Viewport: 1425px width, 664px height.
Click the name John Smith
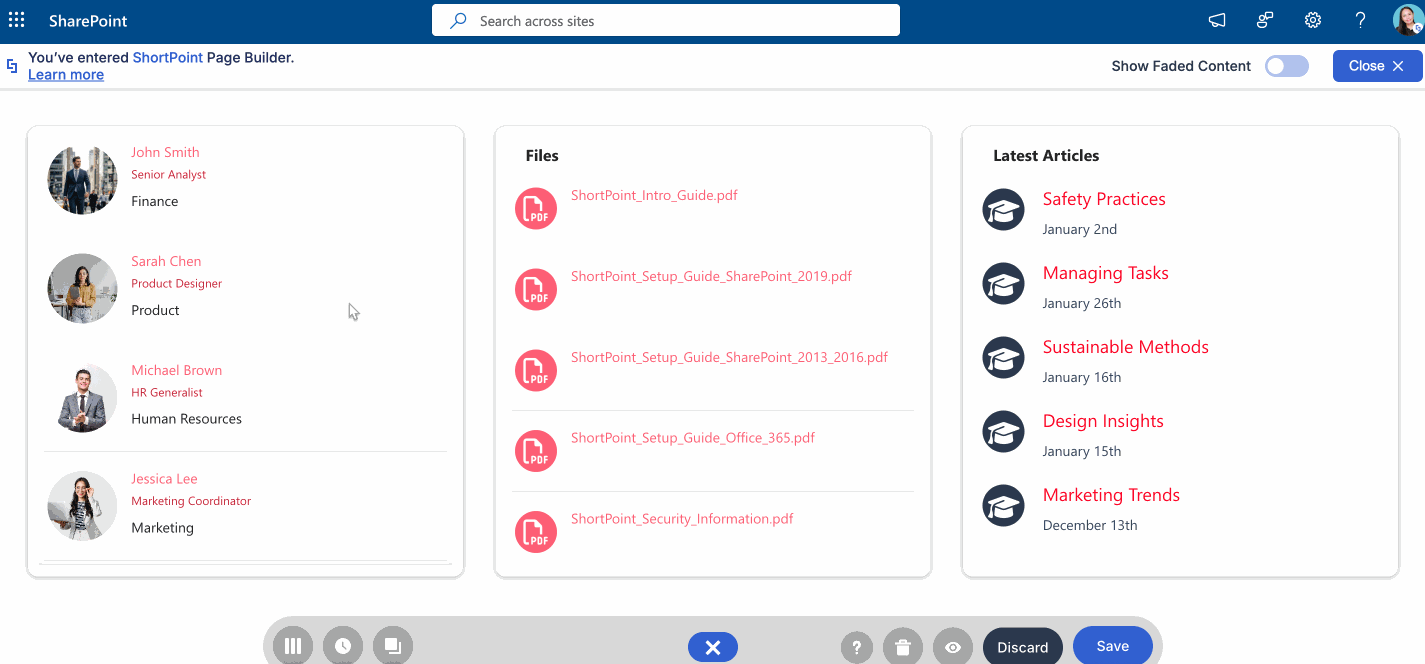[165, 152]
